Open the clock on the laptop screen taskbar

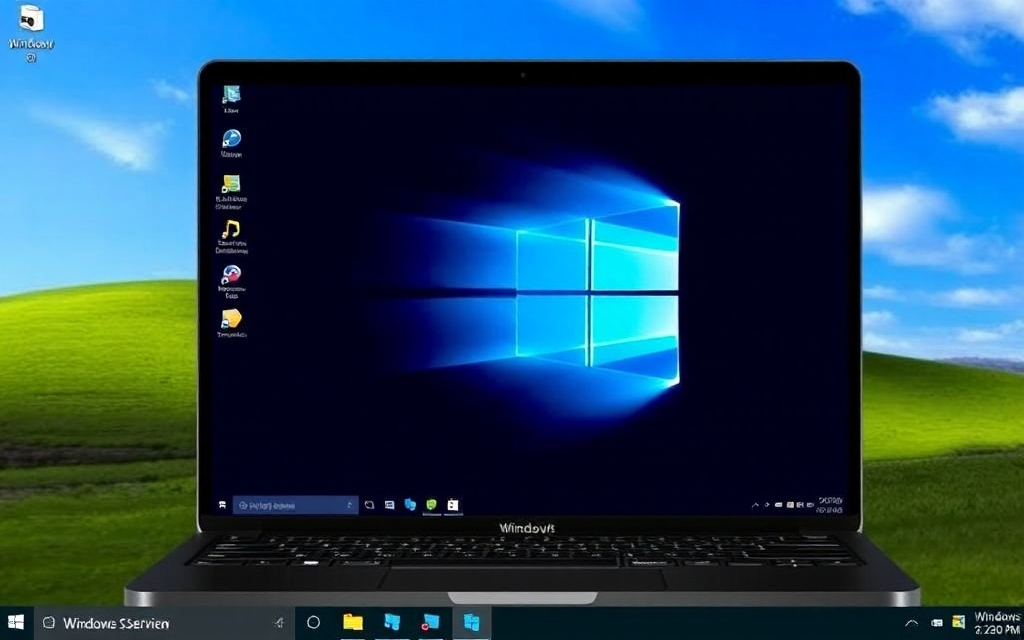830,504
